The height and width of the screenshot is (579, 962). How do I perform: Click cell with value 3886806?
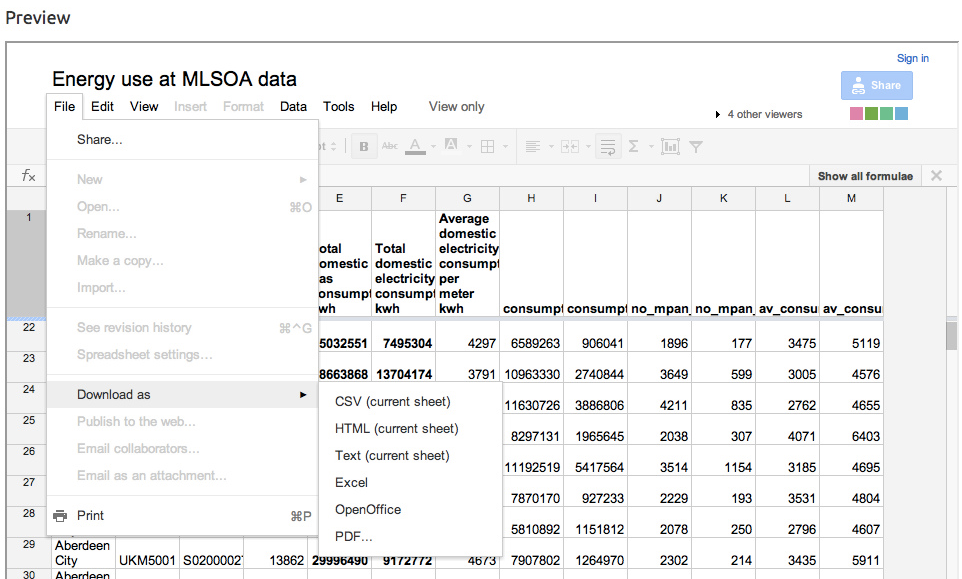coord(595,398)
